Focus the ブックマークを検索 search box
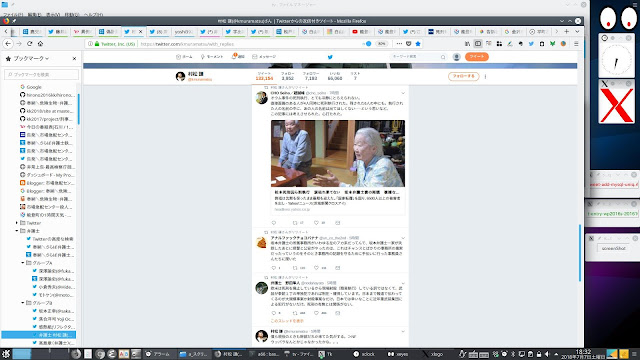640x360 pixels. [41, 74]
